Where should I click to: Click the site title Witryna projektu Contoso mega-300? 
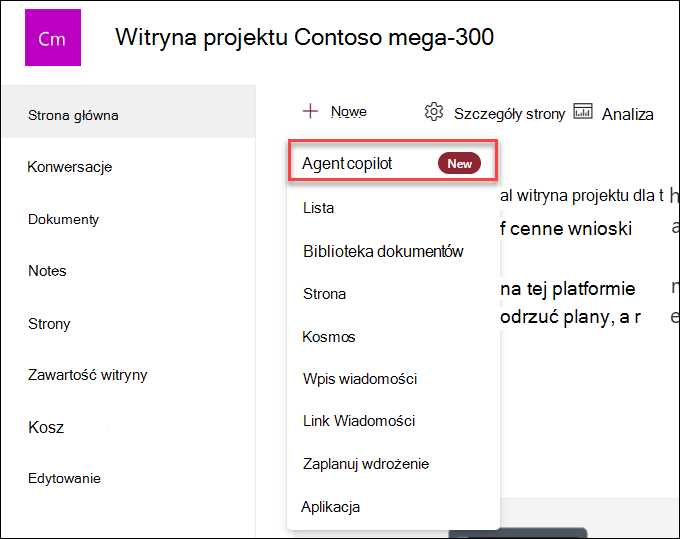point(304,37)
